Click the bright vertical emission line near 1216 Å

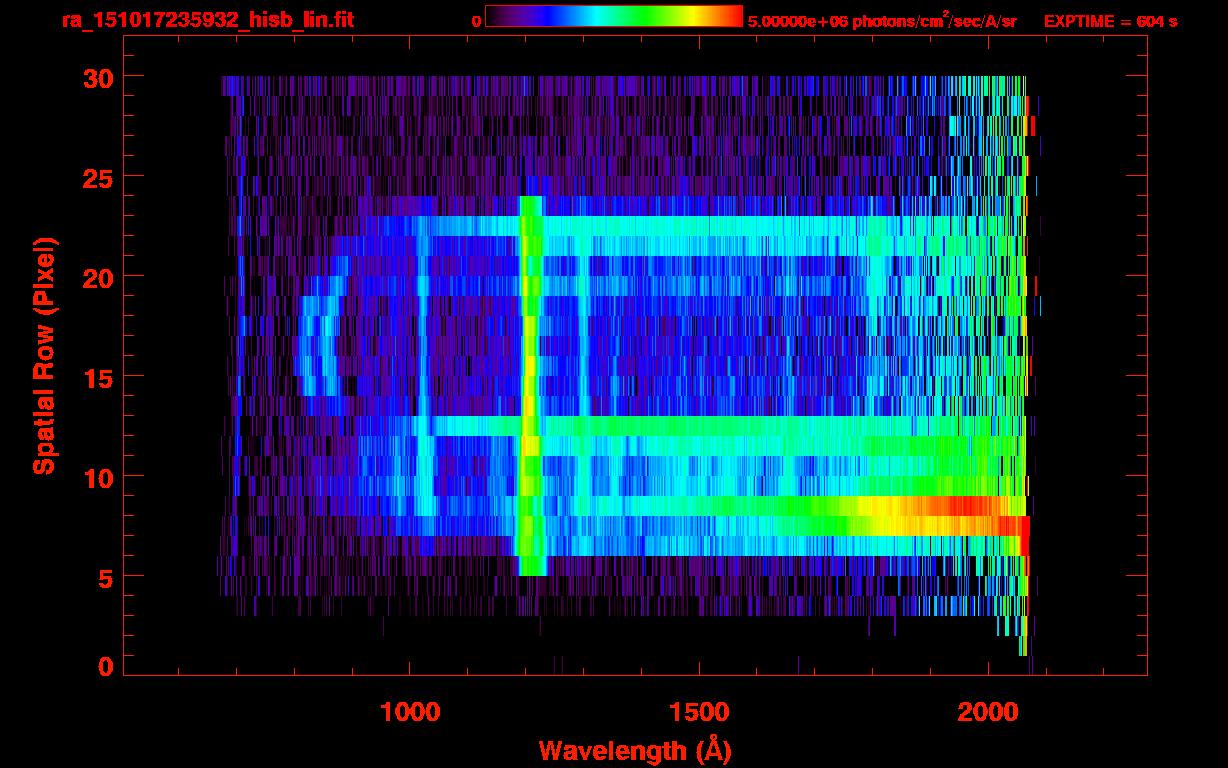click(x=530, y=386)
